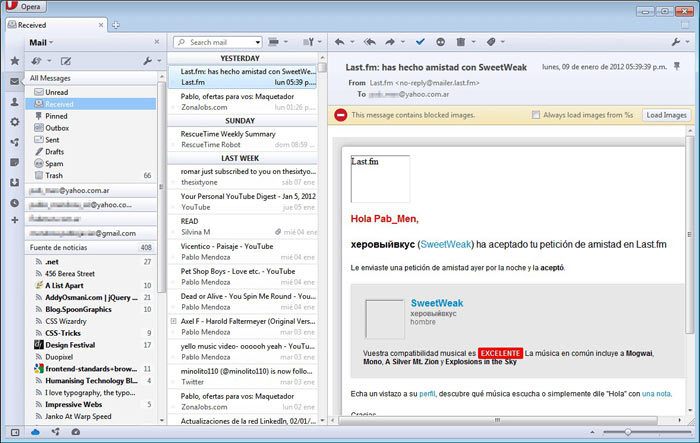Open Mail panel title dropdown

click(41, 42)
